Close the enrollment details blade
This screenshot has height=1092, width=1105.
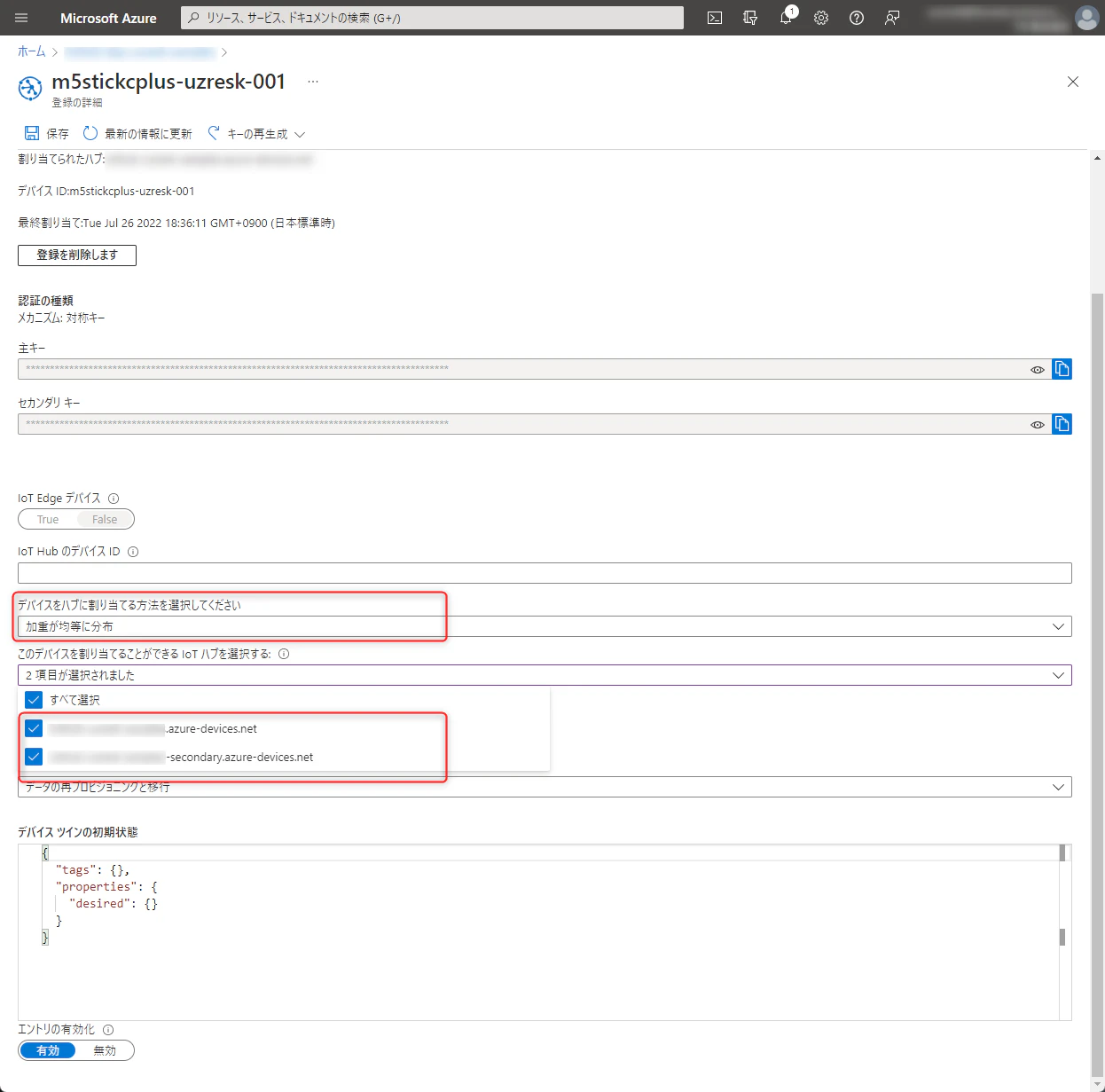pyautogui.click(x=1073, y=82)
